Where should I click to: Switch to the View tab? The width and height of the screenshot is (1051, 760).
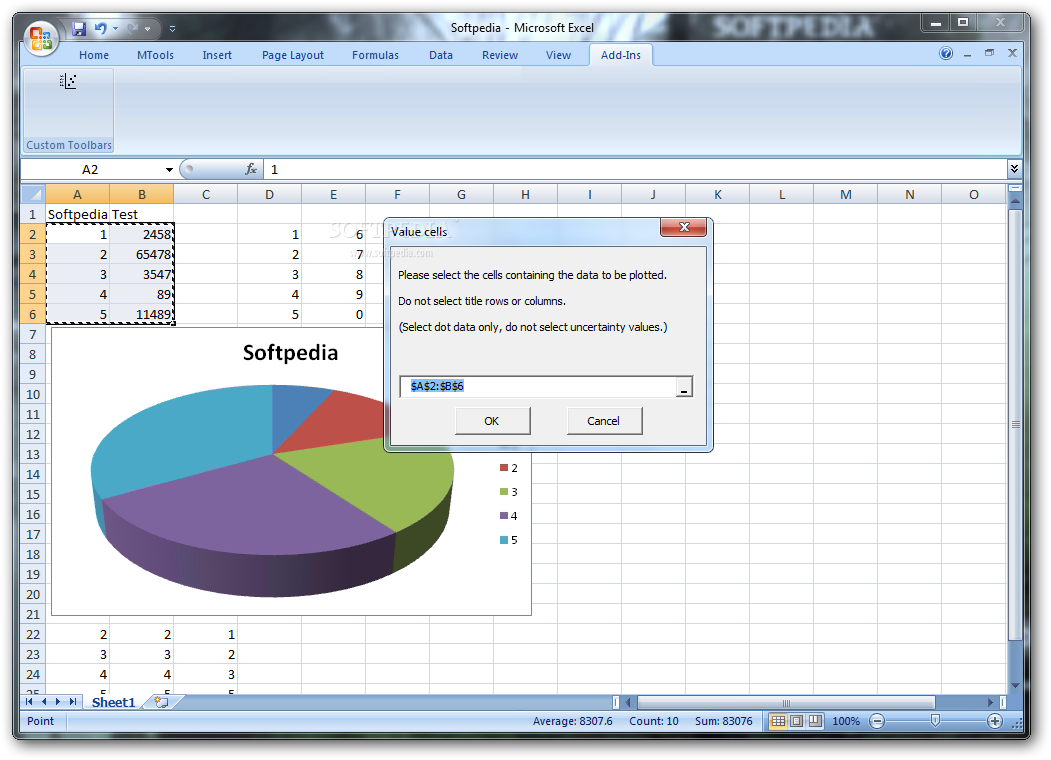pos(558,55)
